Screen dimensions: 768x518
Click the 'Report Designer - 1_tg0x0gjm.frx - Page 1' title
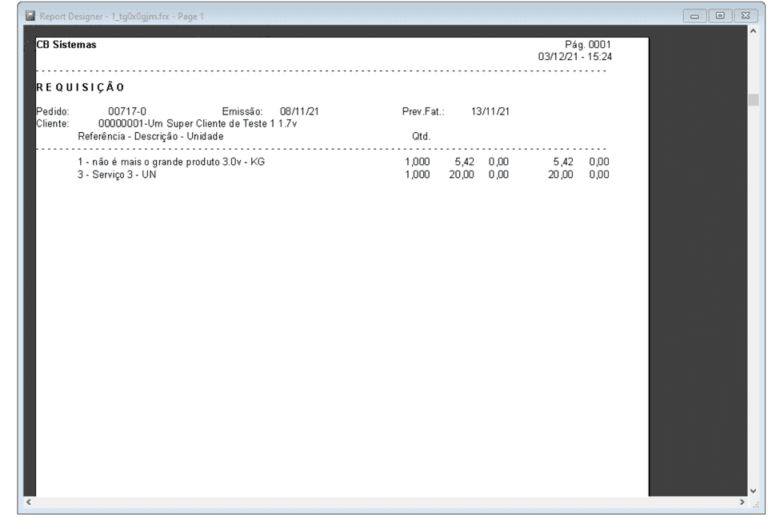(x=121, y=16)
